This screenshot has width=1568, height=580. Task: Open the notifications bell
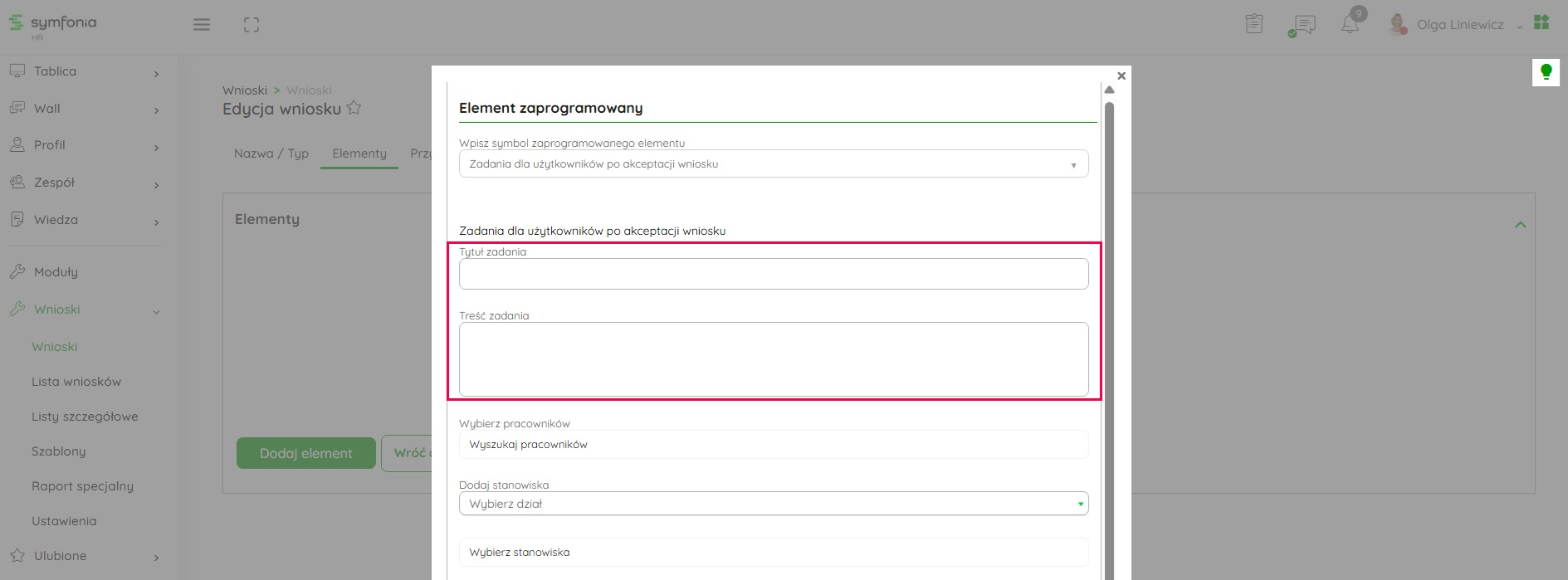tap(1351, 24)
